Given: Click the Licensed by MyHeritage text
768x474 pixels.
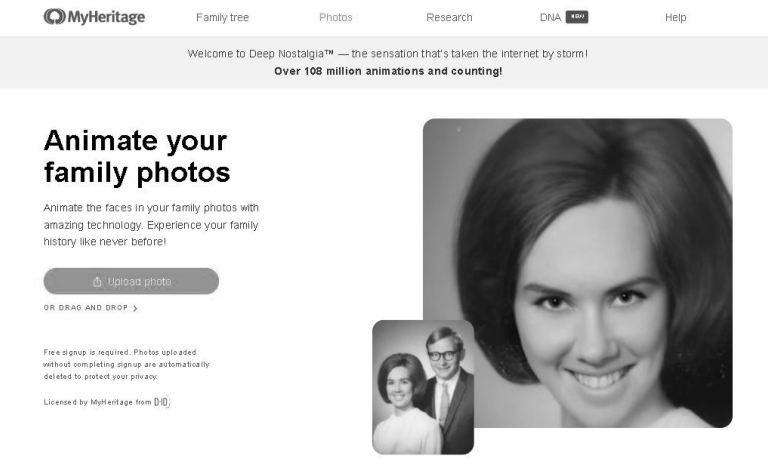Looking at the screenshot, I should pyautogui.click(x=97, y=402).
